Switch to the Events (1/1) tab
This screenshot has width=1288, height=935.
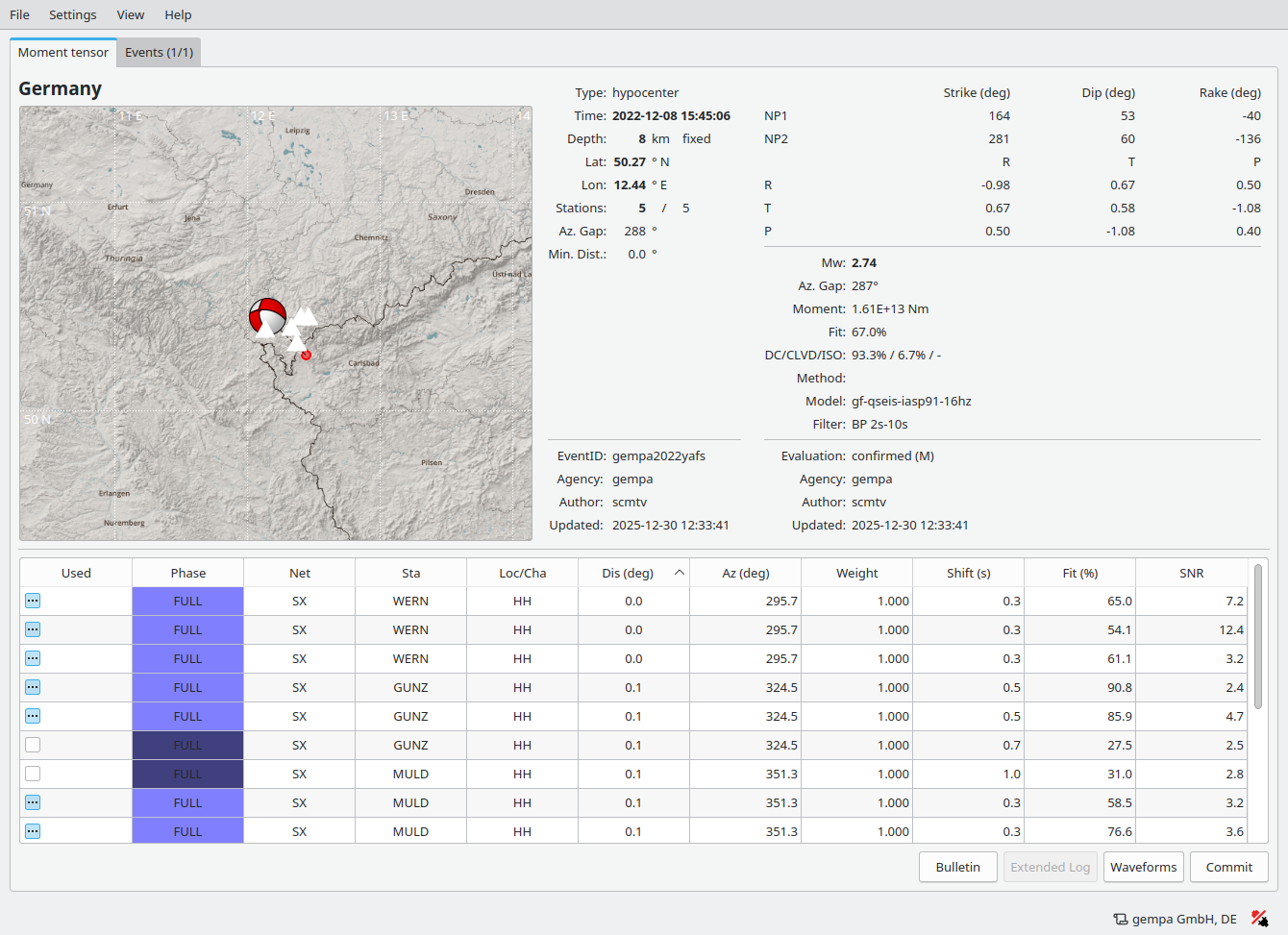tap(159, 53)
